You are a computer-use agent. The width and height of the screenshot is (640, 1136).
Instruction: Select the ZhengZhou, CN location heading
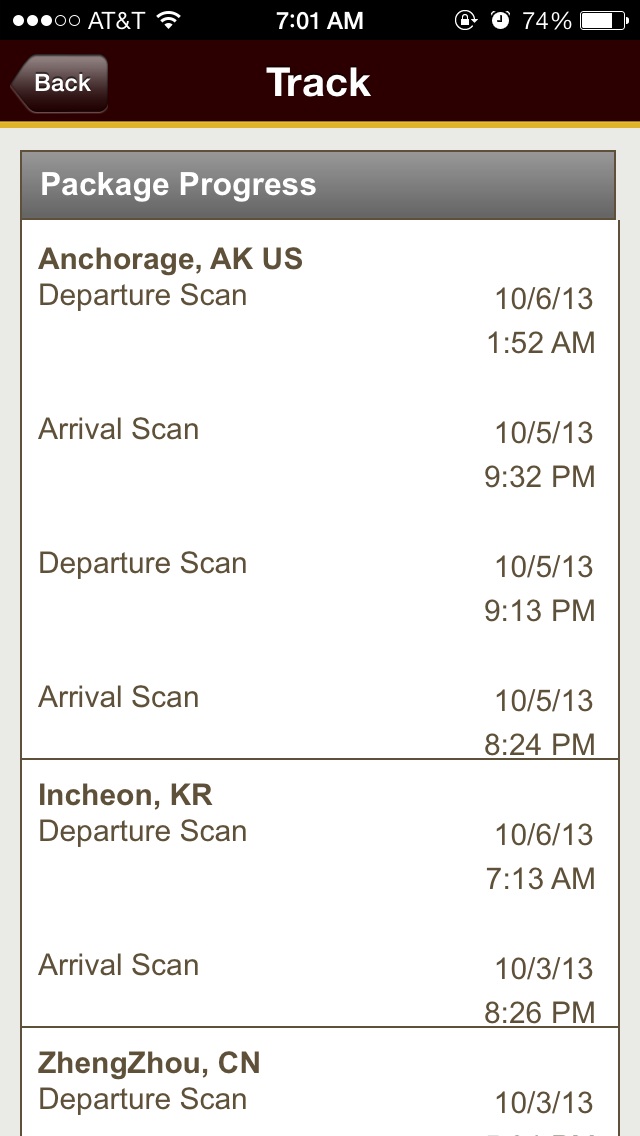pyautogui.click(x=149, y=1063)
